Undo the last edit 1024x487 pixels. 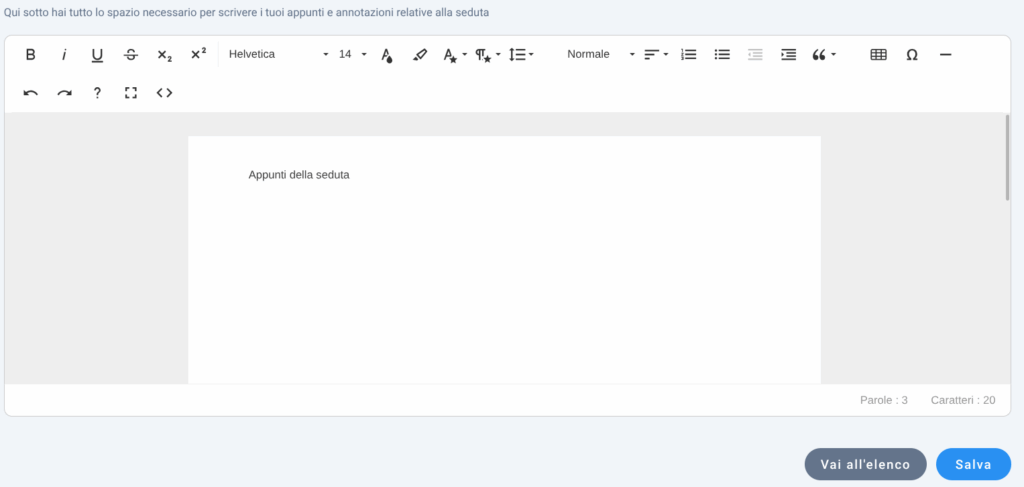(x=30, y=93)
